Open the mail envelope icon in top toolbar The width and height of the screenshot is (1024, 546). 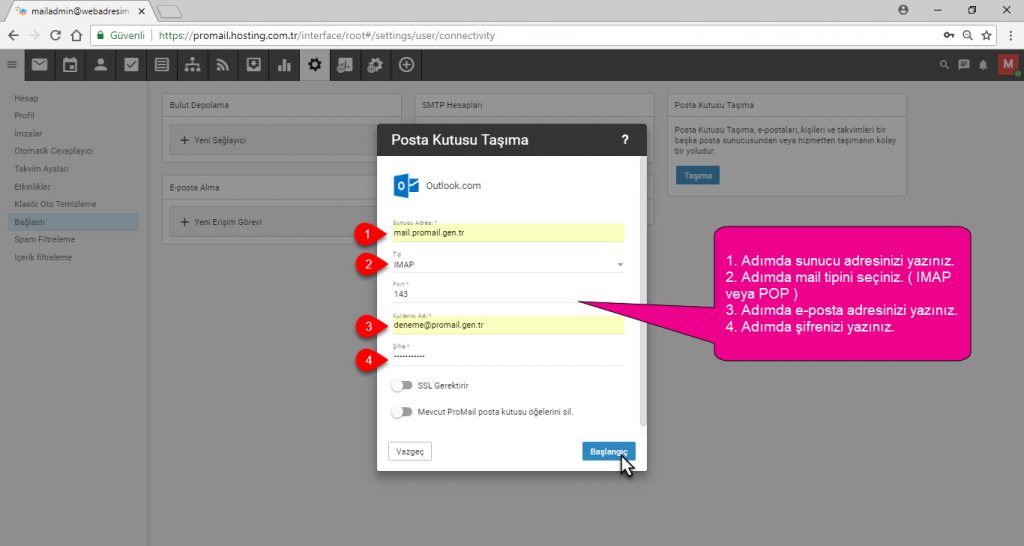pos(39,65)
